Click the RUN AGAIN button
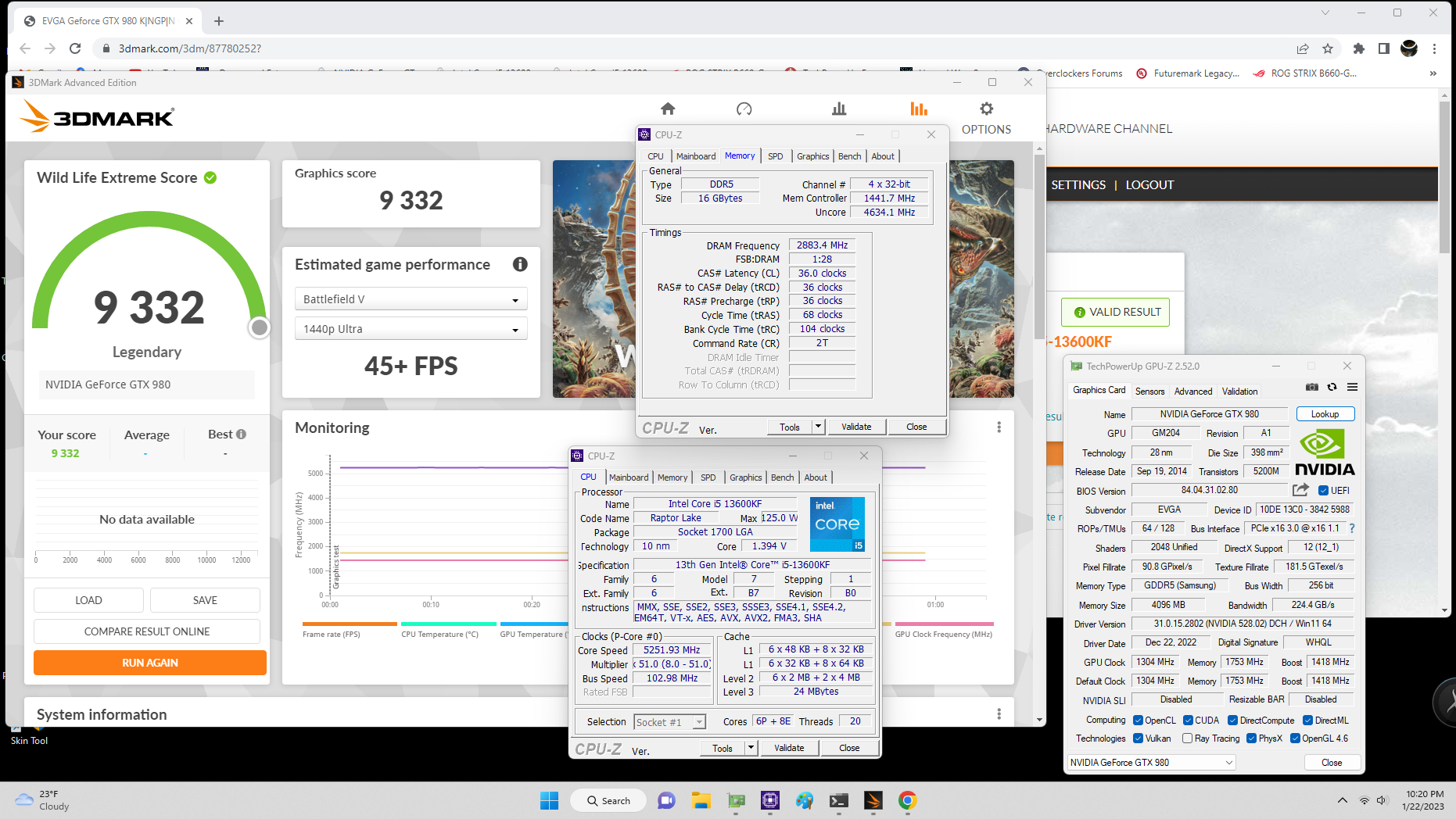Image resolution: width=1456 pixels, height=819 pixels. click(x=150, y=663)
